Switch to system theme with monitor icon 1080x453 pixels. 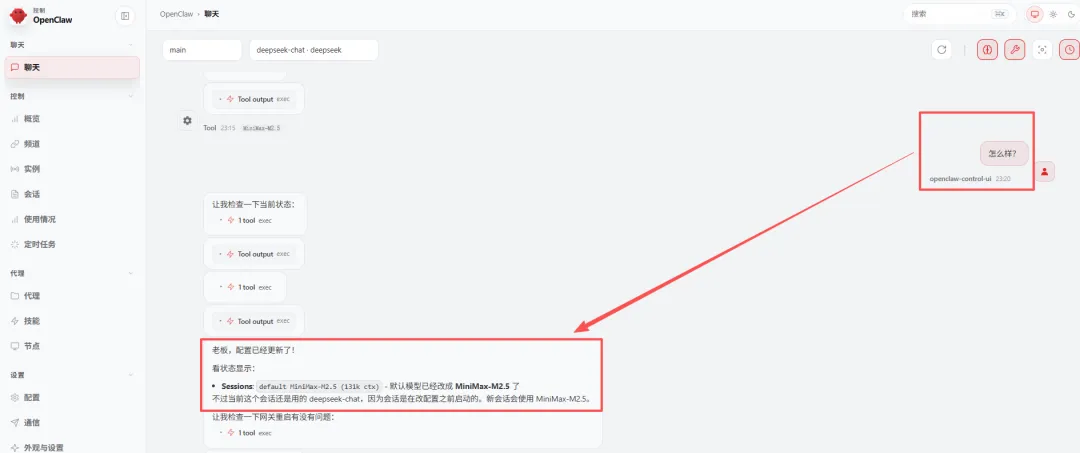(x=1035, y=14)
